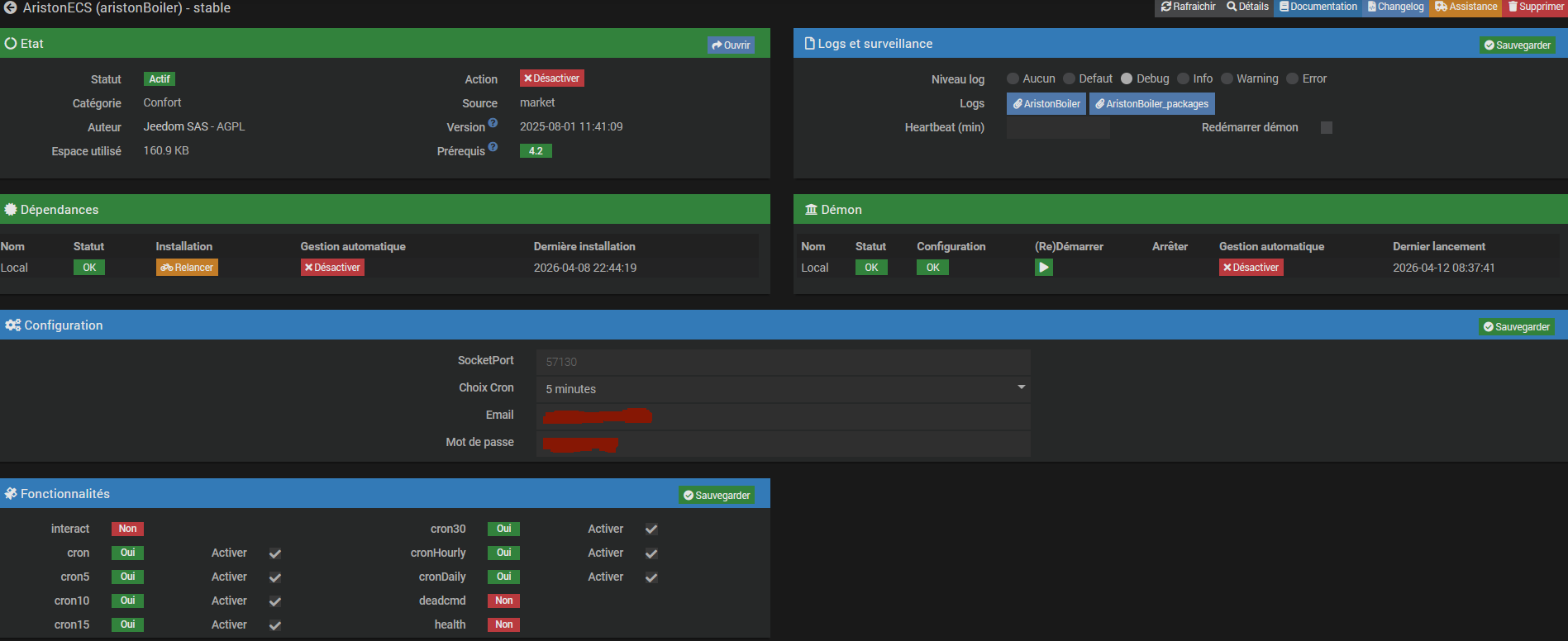Open the Changelog from top toolbar
The height and width of the screenshot is (641, 1568).
tap(1395, 7)
